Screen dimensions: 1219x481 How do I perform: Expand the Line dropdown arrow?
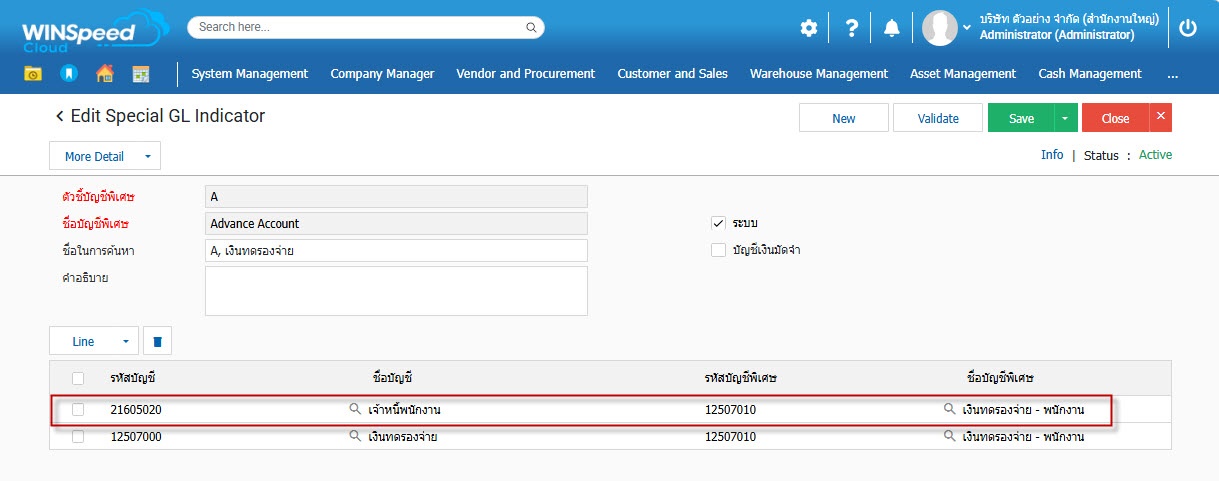point(126,342)
